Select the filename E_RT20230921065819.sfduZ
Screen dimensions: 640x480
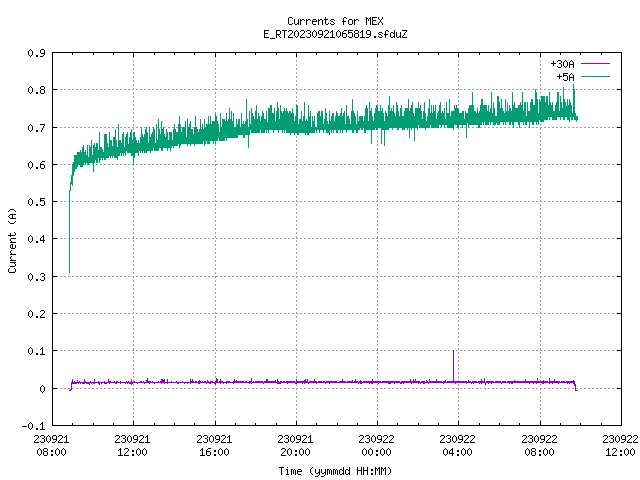(335, 34)
